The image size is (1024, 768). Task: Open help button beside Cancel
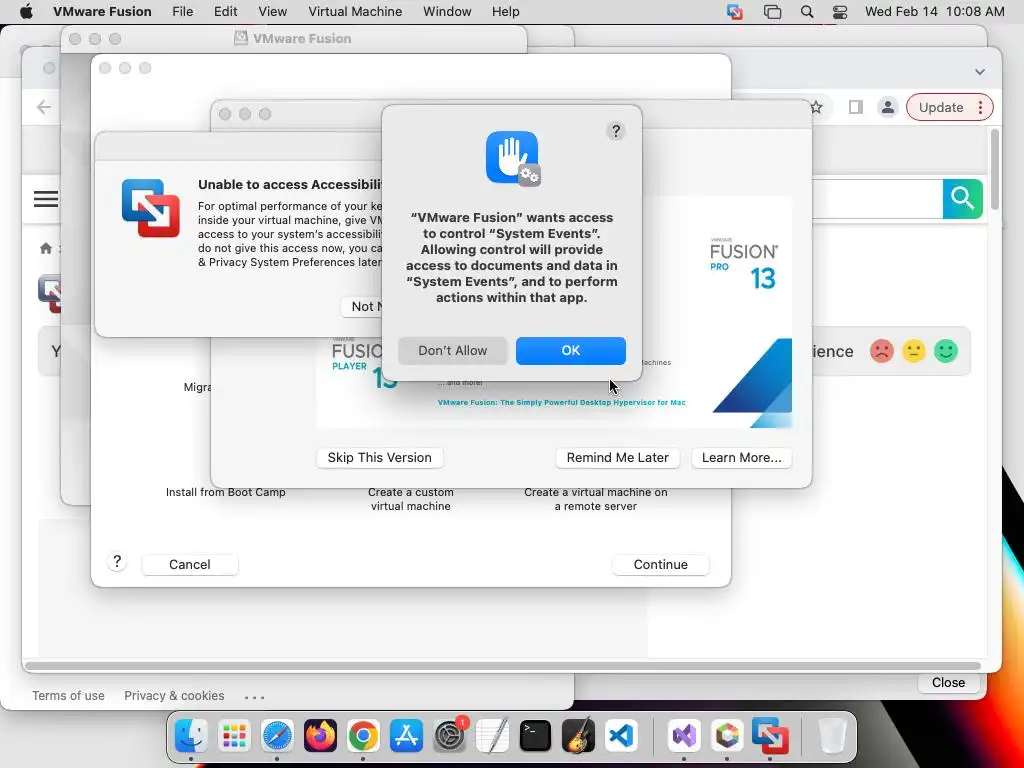pos(117,562)
